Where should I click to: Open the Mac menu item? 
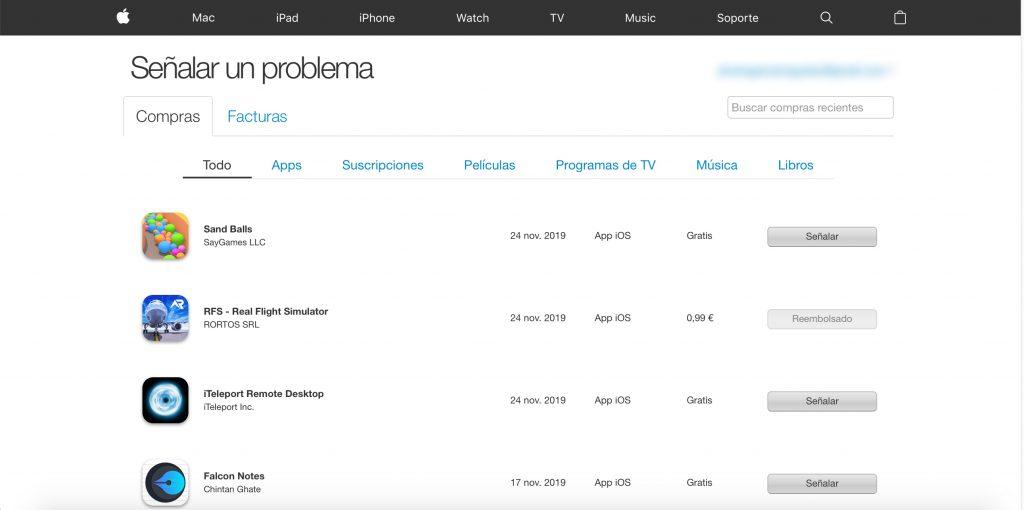pyautogui.click(x=203, y=18)
